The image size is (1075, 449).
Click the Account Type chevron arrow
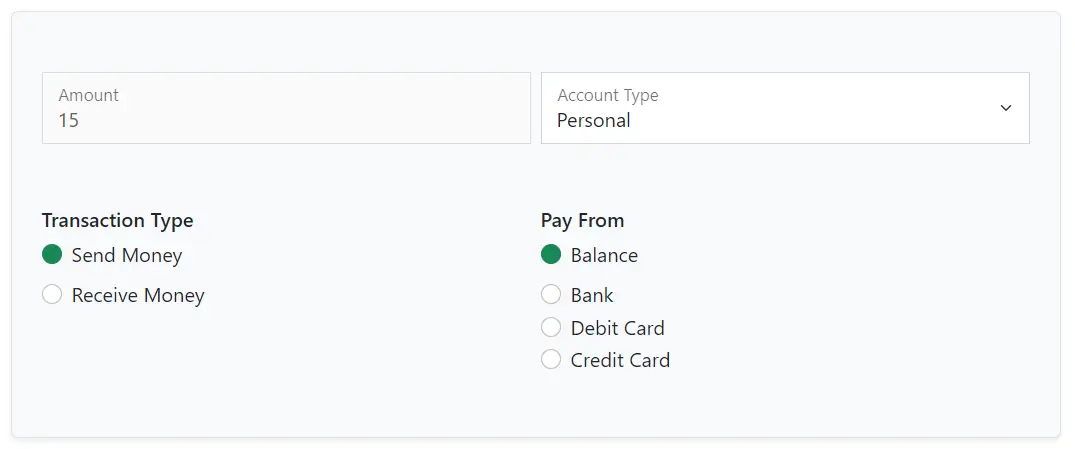click(x=1005, y=108)
